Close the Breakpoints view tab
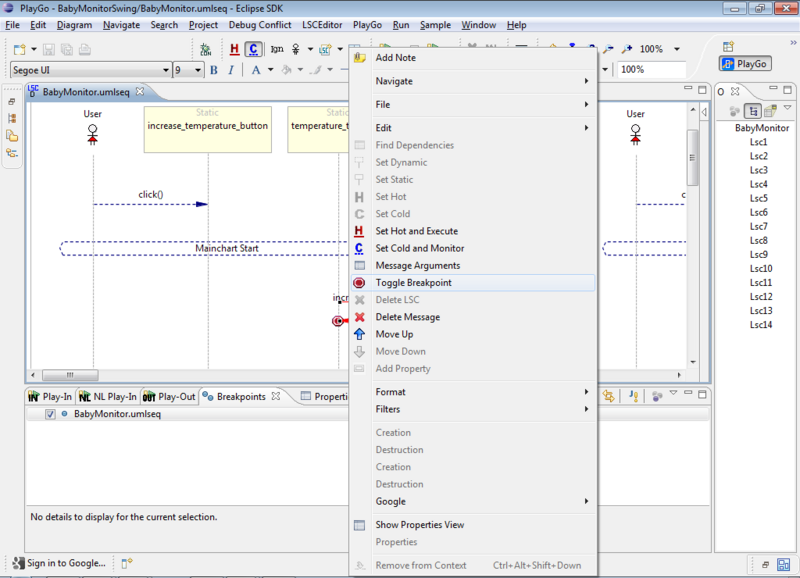800x578 pixels. (x=276, y=396)
